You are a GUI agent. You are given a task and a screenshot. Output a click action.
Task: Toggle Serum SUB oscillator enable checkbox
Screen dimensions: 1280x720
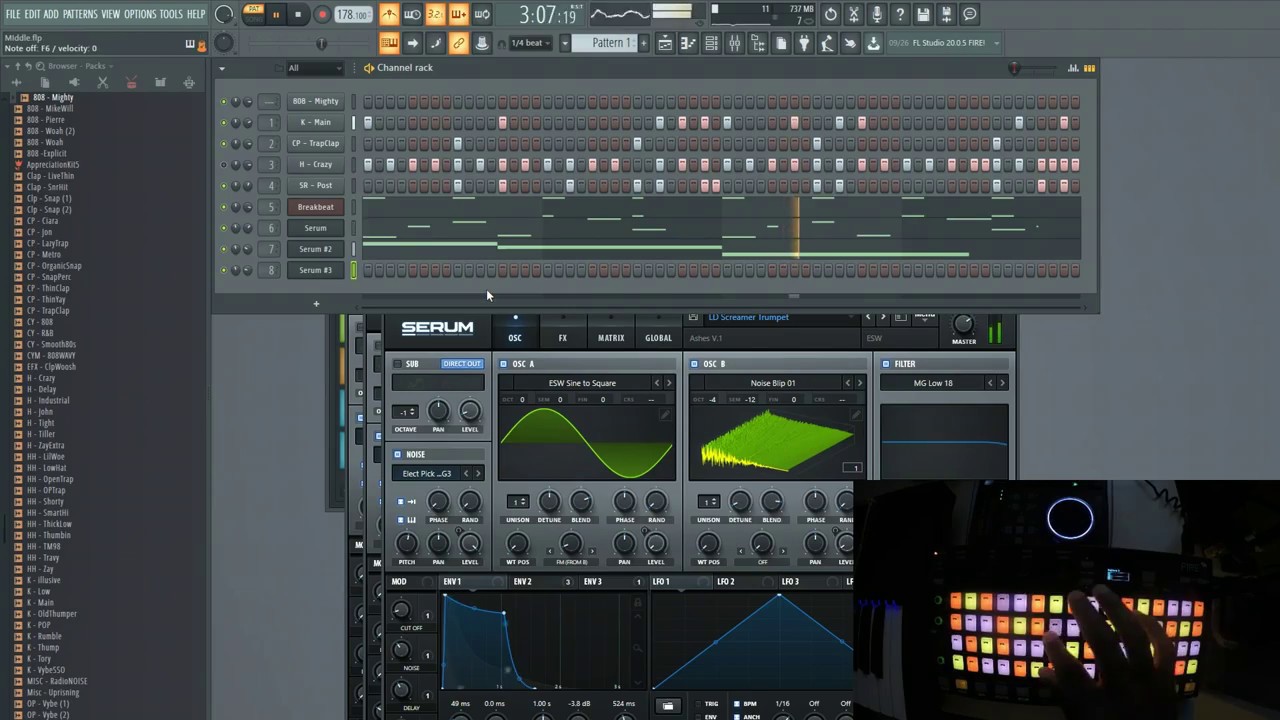coord(397,364)
